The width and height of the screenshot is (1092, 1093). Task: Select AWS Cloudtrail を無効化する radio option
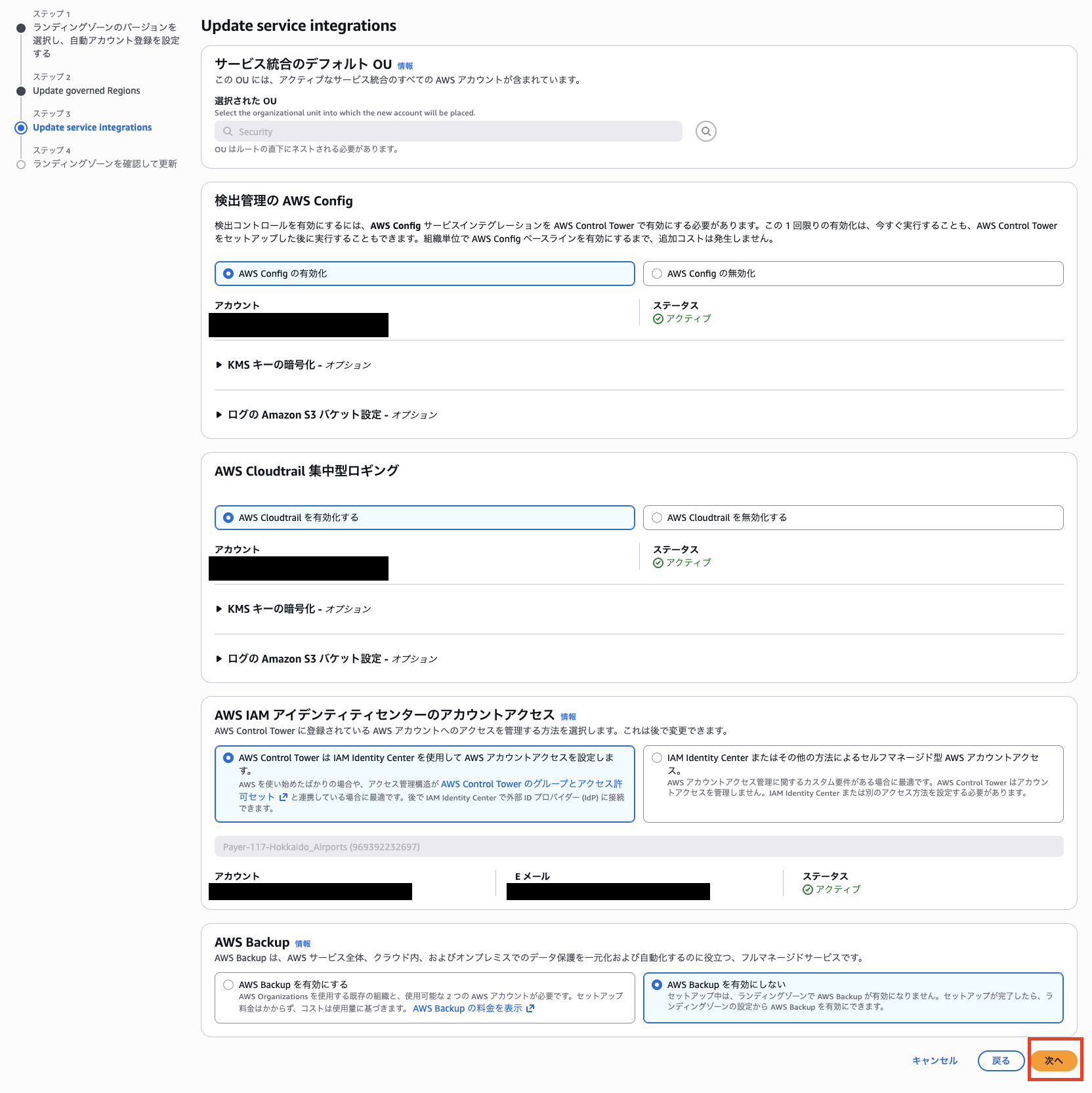click(853, 518)
